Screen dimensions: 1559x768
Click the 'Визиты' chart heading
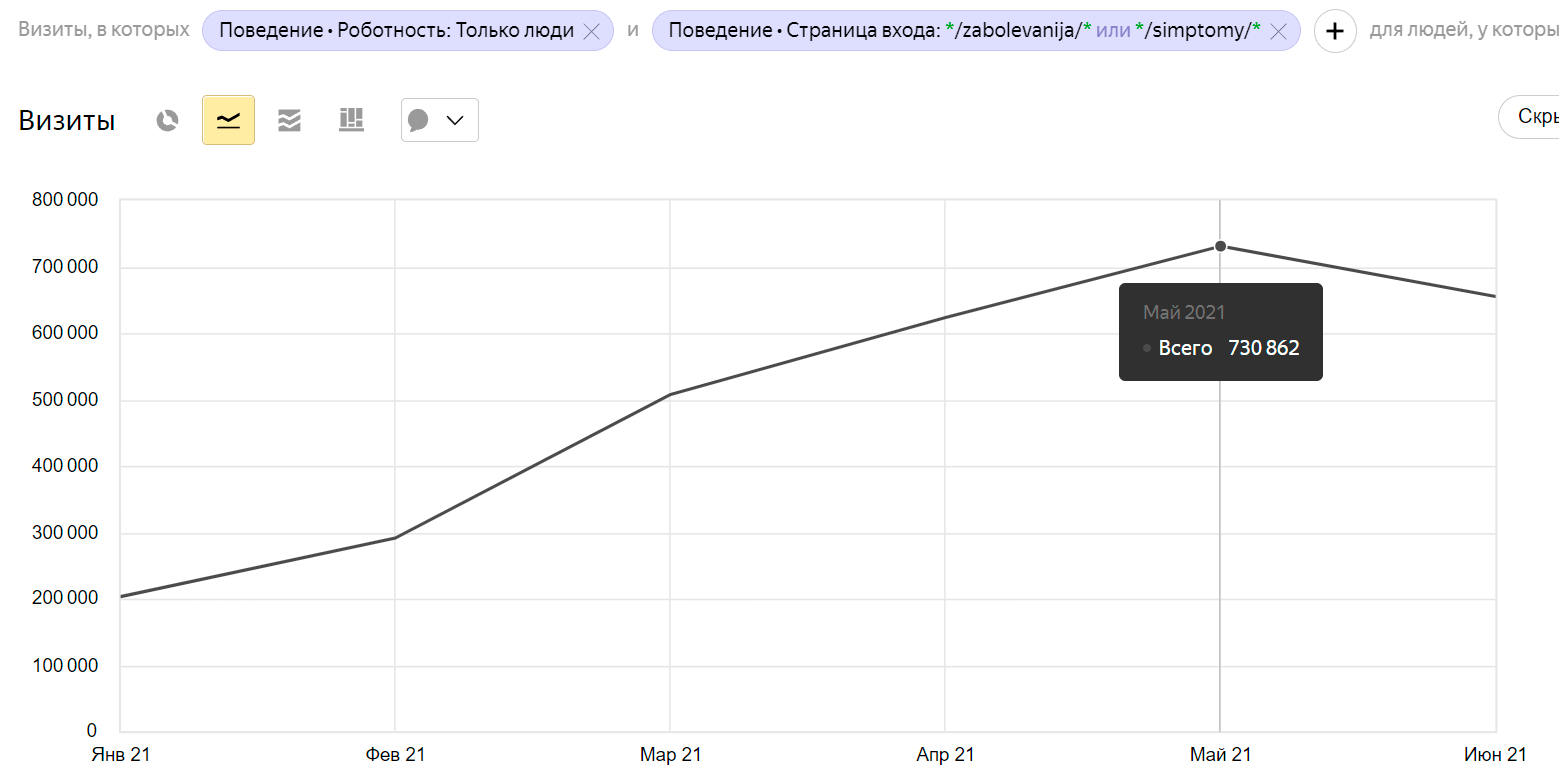click(x=67, y=121)
